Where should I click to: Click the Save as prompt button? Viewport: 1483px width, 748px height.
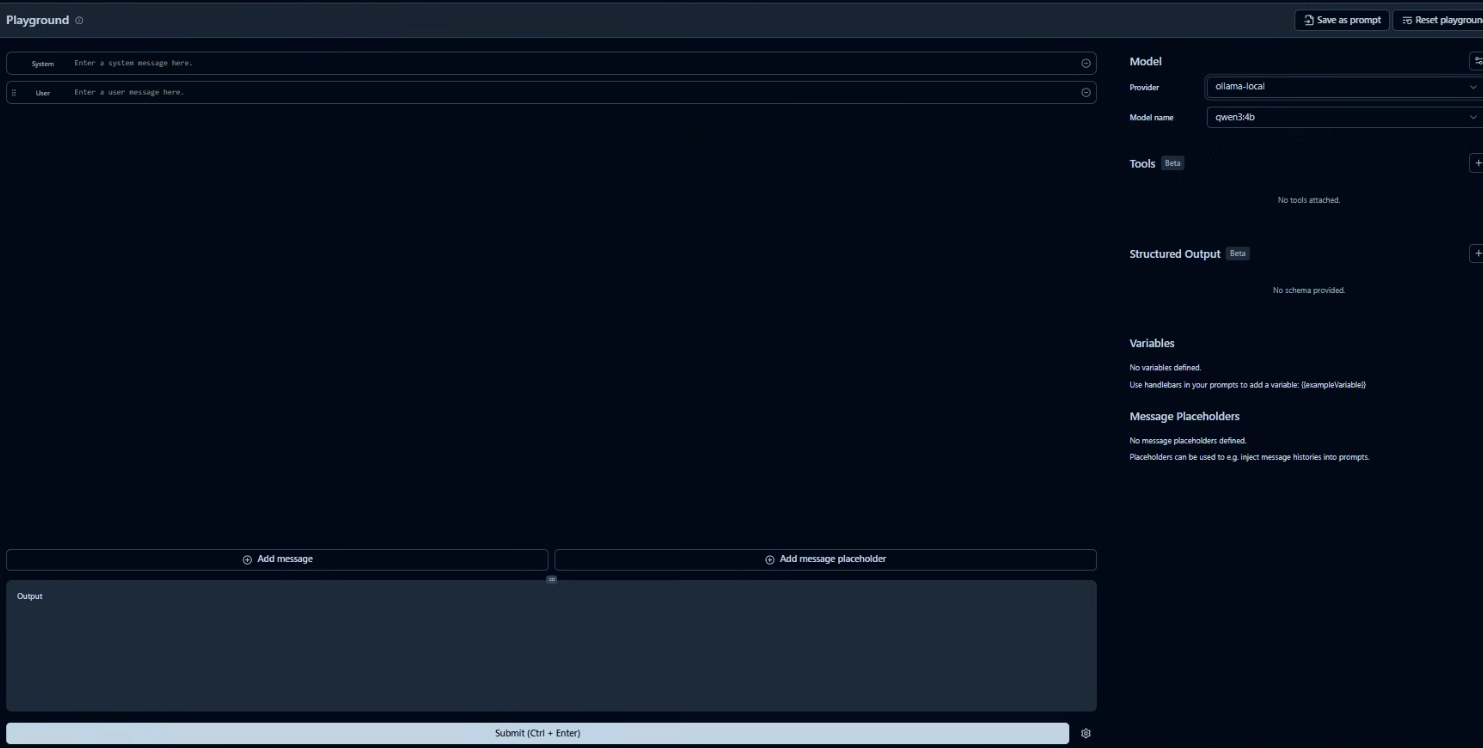[1342, 19]
